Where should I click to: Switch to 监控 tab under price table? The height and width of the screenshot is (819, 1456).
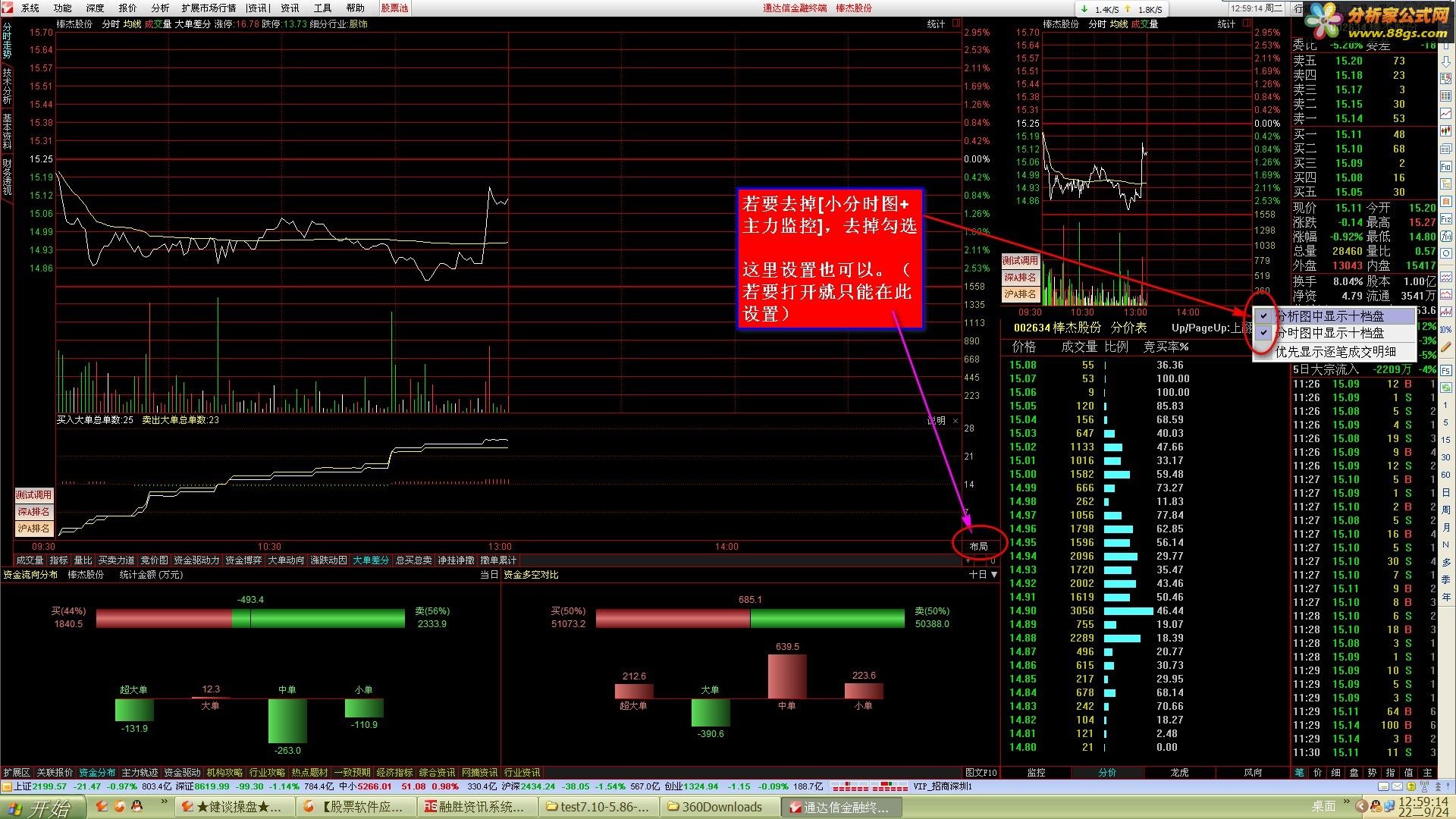(x=1036, y=773)
